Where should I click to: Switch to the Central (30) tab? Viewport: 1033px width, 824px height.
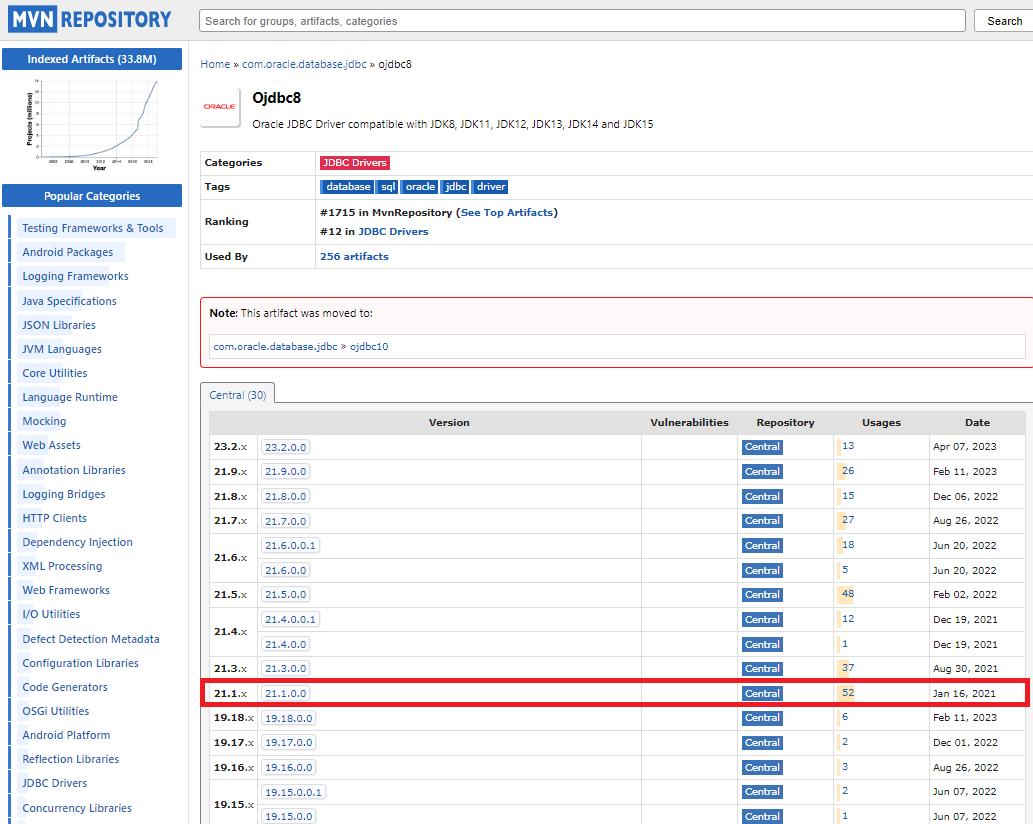click(x=238, y=395)
